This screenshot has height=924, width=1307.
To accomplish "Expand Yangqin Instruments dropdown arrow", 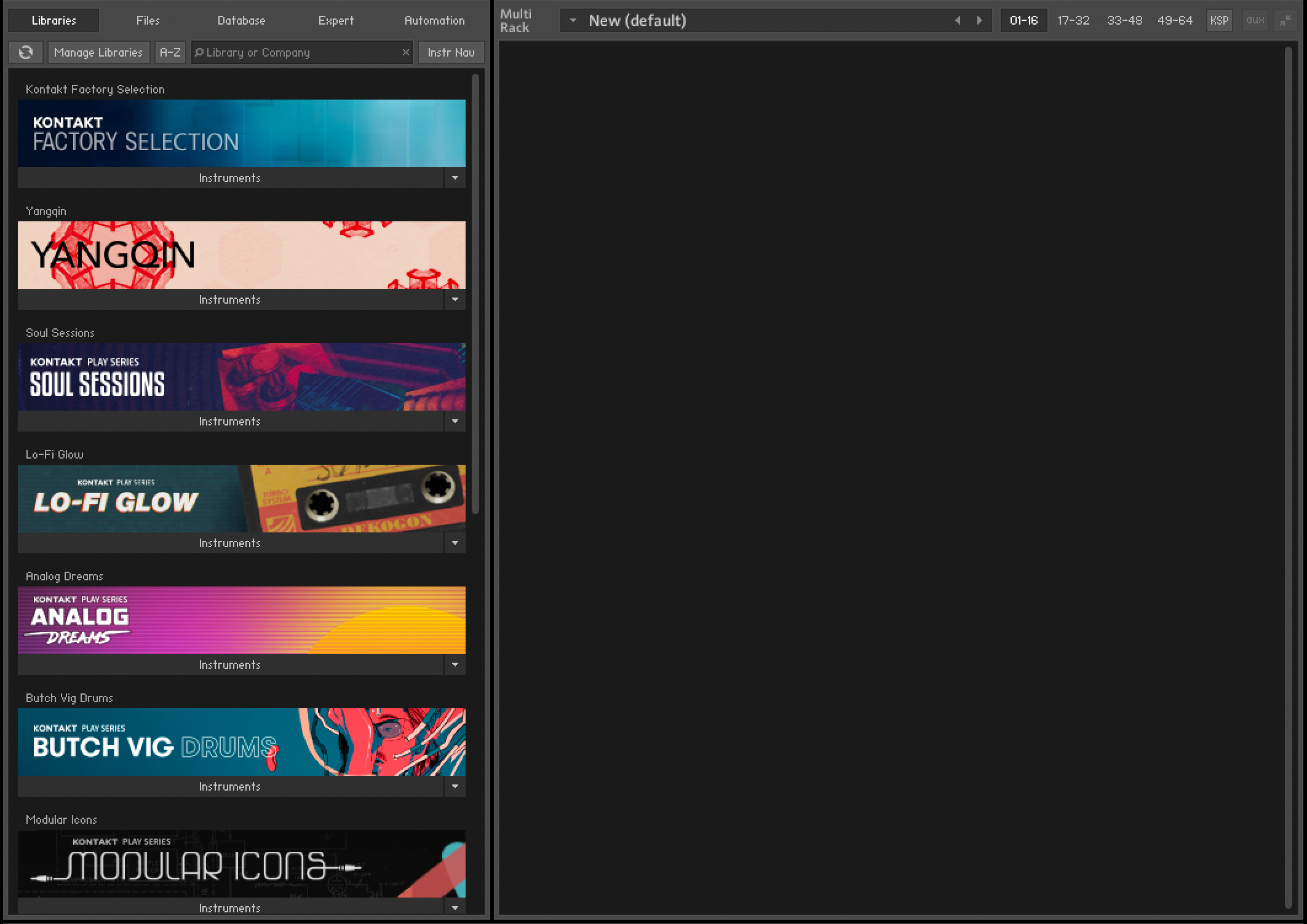I will click(455, 299).
